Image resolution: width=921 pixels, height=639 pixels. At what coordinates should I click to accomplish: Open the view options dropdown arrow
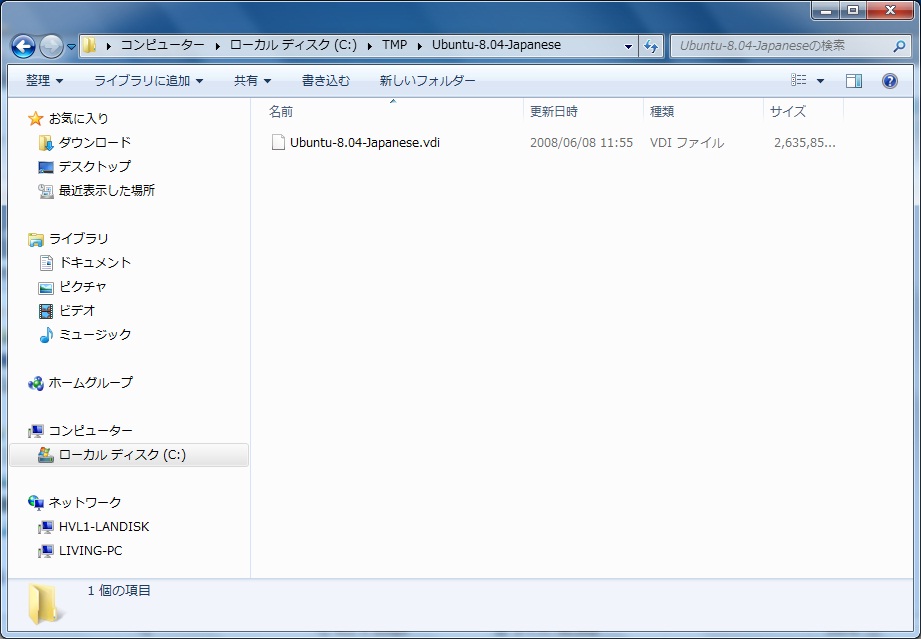point(820,80)
